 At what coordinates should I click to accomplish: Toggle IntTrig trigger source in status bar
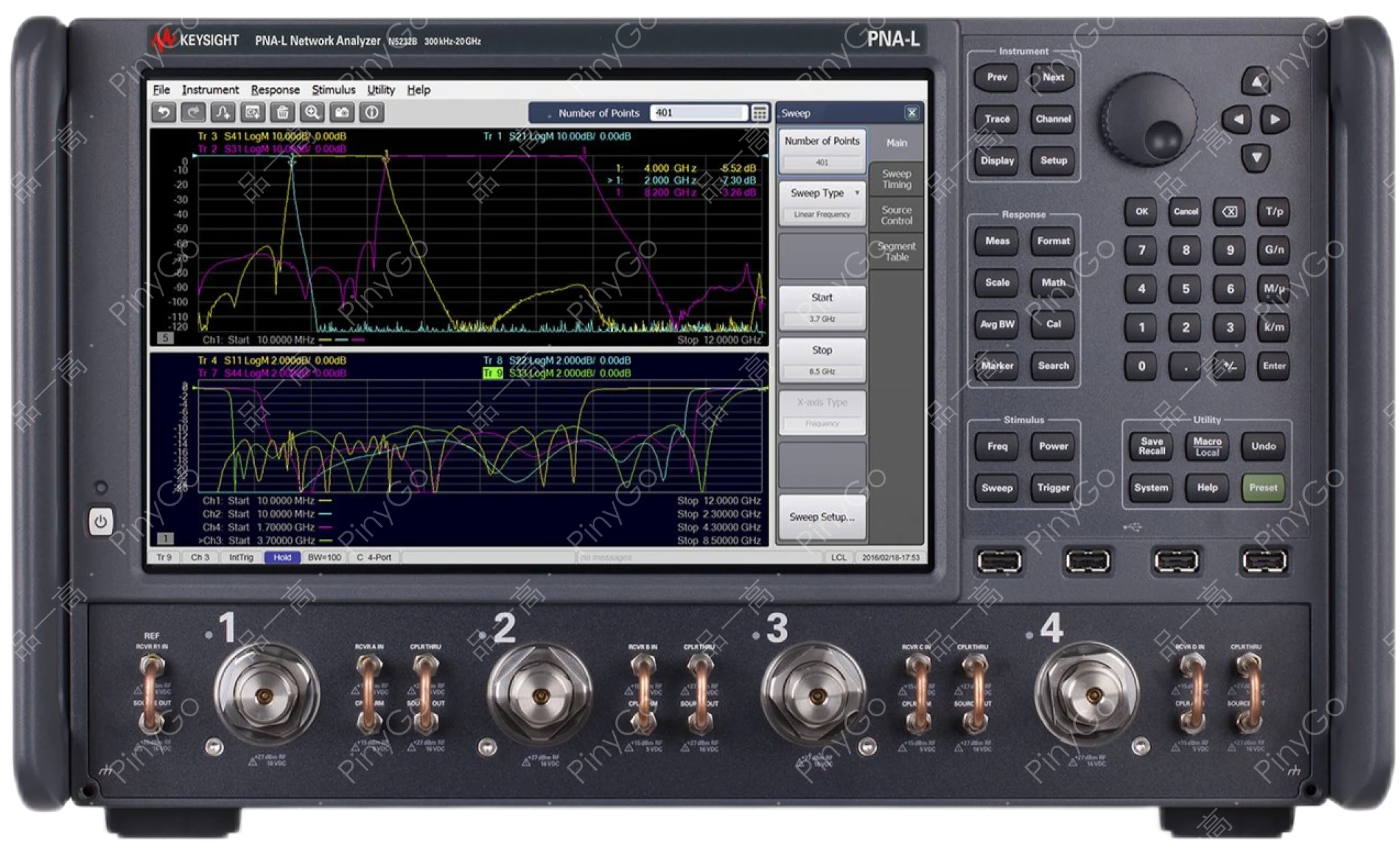tap(241, 558)
